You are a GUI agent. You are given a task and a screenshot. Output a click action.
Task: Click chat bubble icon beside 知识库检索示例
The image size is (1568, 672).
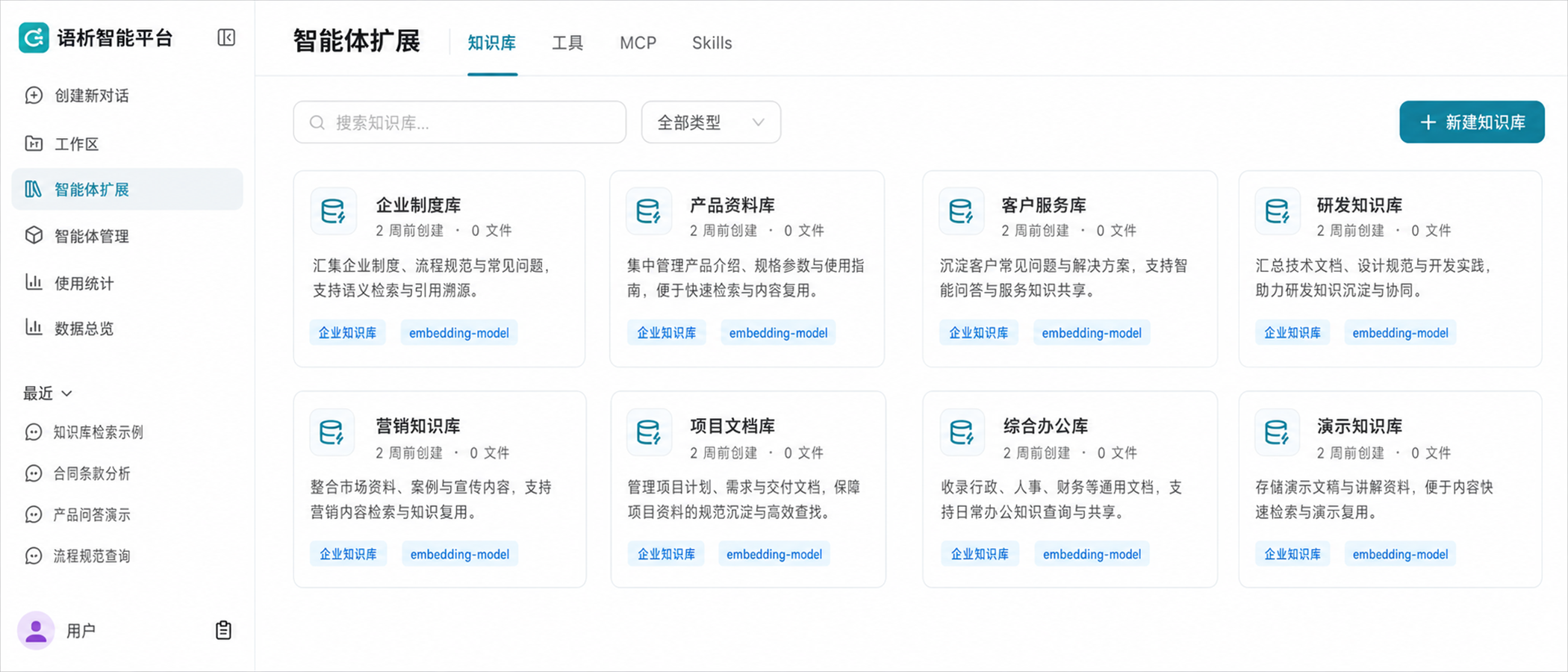(34, 432)
